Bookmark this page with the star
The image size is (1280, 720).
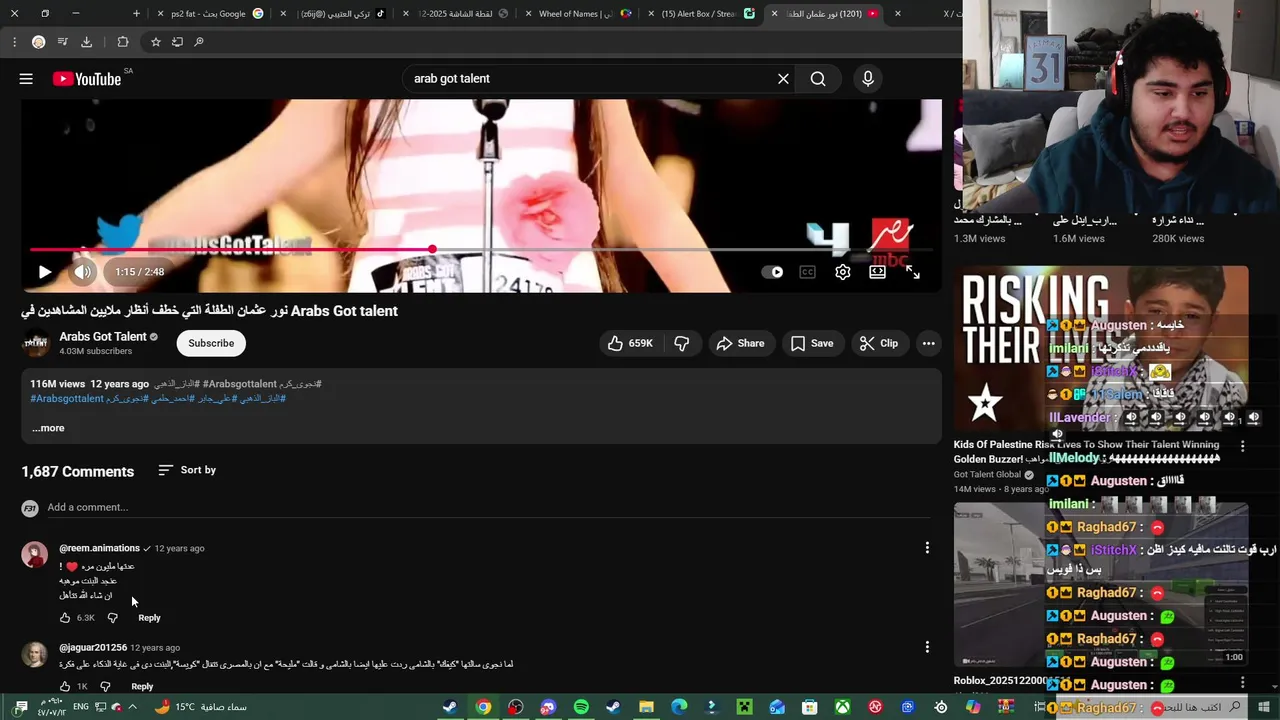tap(156, 42)
